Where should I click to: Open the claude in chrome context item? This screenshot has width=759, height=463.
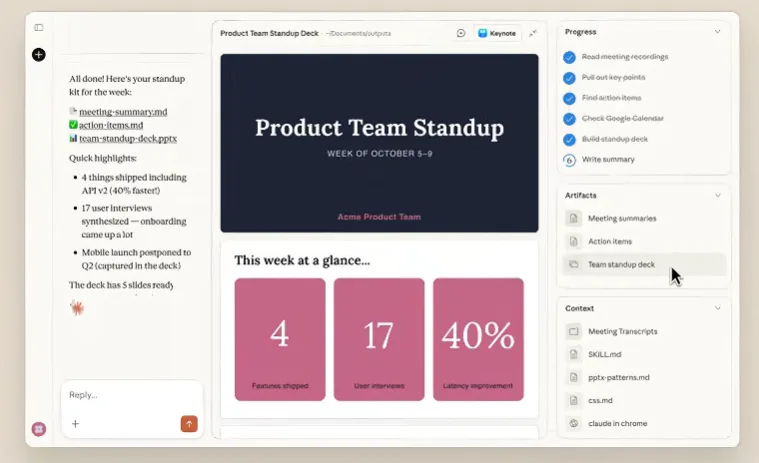click(x=616, y=423)
